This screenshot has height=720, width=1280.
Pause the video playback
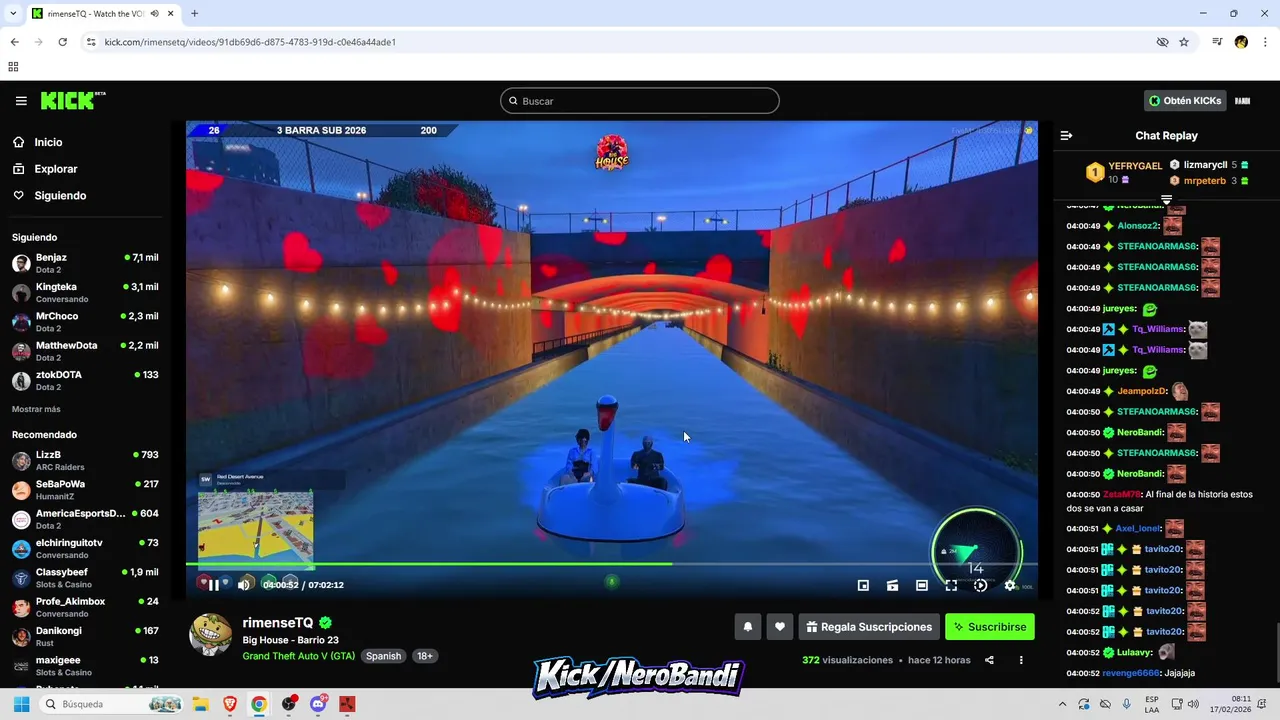point(213,585)
